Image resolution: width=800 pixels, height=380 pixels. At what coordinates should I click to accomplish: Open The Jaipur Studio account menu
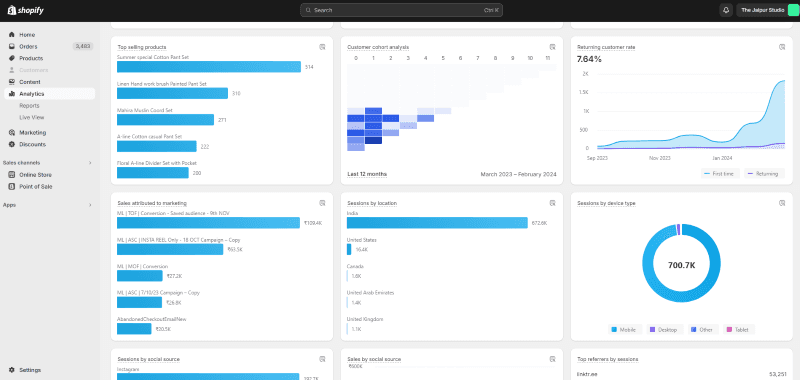click(x=767, y=10)
